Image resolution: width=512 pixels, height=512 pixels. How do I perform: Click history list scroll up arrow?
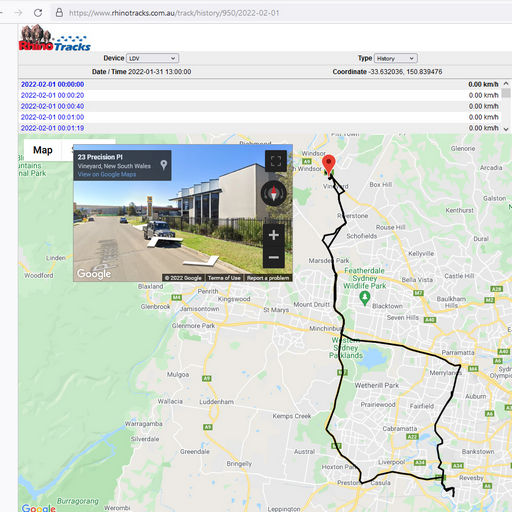click(506, 83)
